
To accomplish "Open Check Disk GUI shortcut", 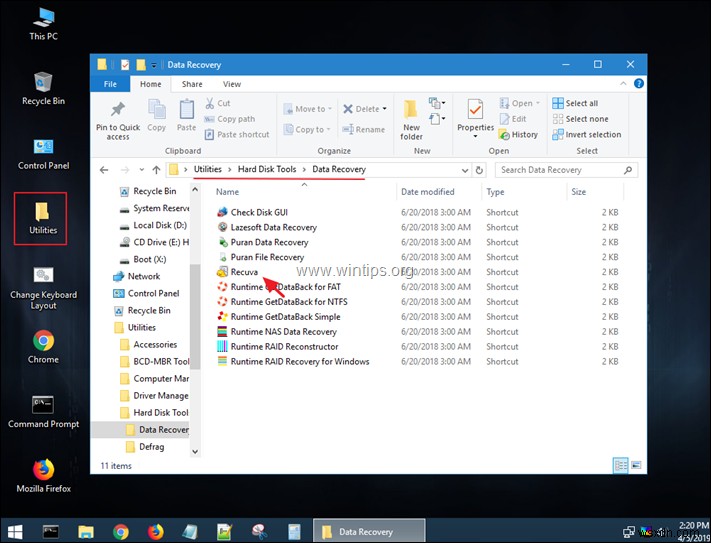I will click(259, 212).
